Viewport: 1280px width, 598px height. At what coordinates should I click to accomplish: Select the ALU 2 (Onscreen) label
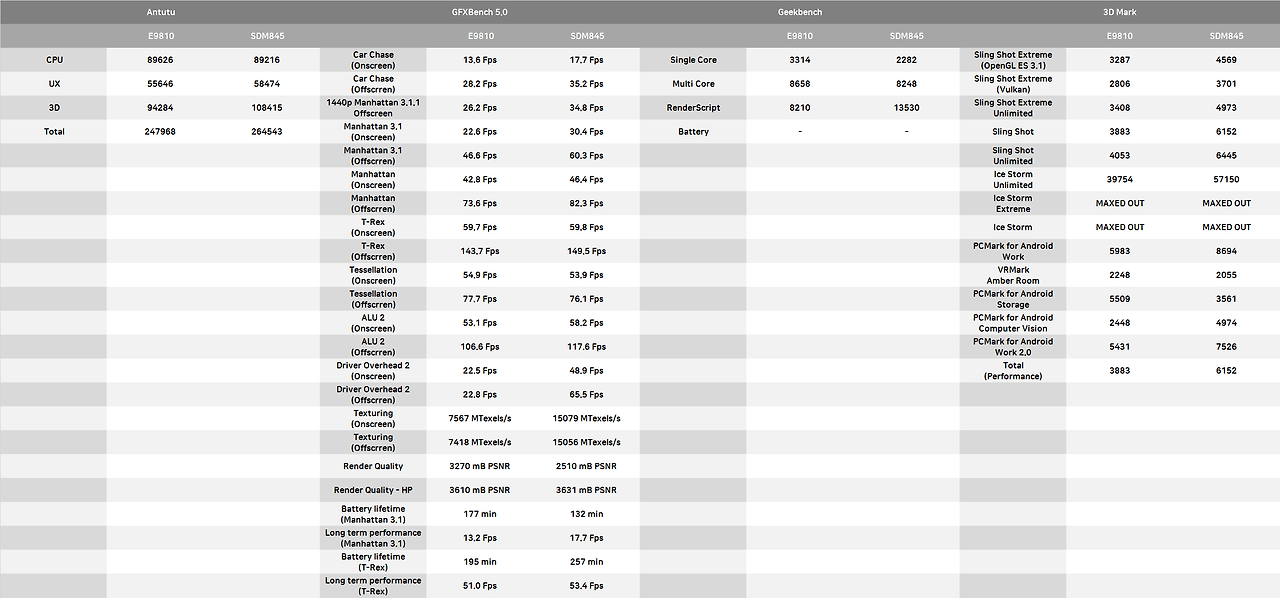[373, 323]
